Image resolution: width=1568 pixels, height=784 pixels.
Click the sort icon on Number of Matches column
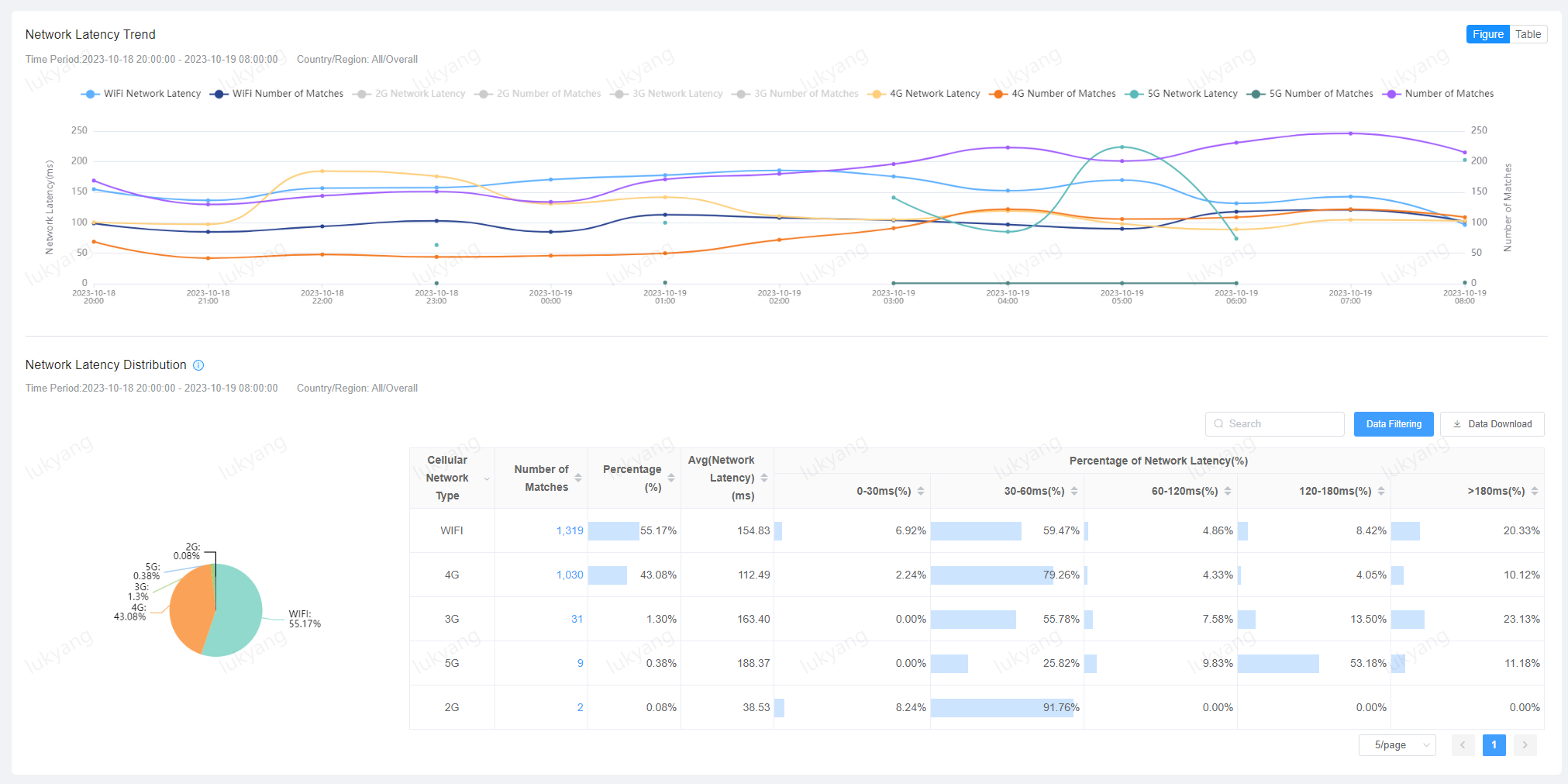coord(577,478)
